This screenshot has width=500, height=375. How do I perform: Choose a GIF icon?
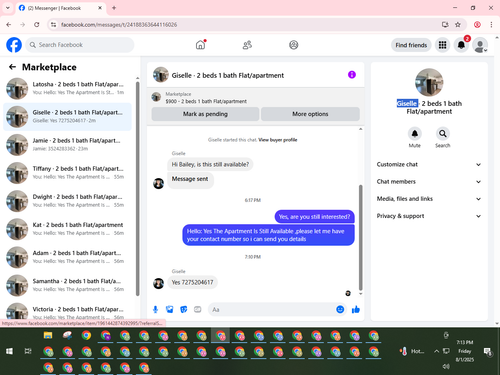[198, 309]
